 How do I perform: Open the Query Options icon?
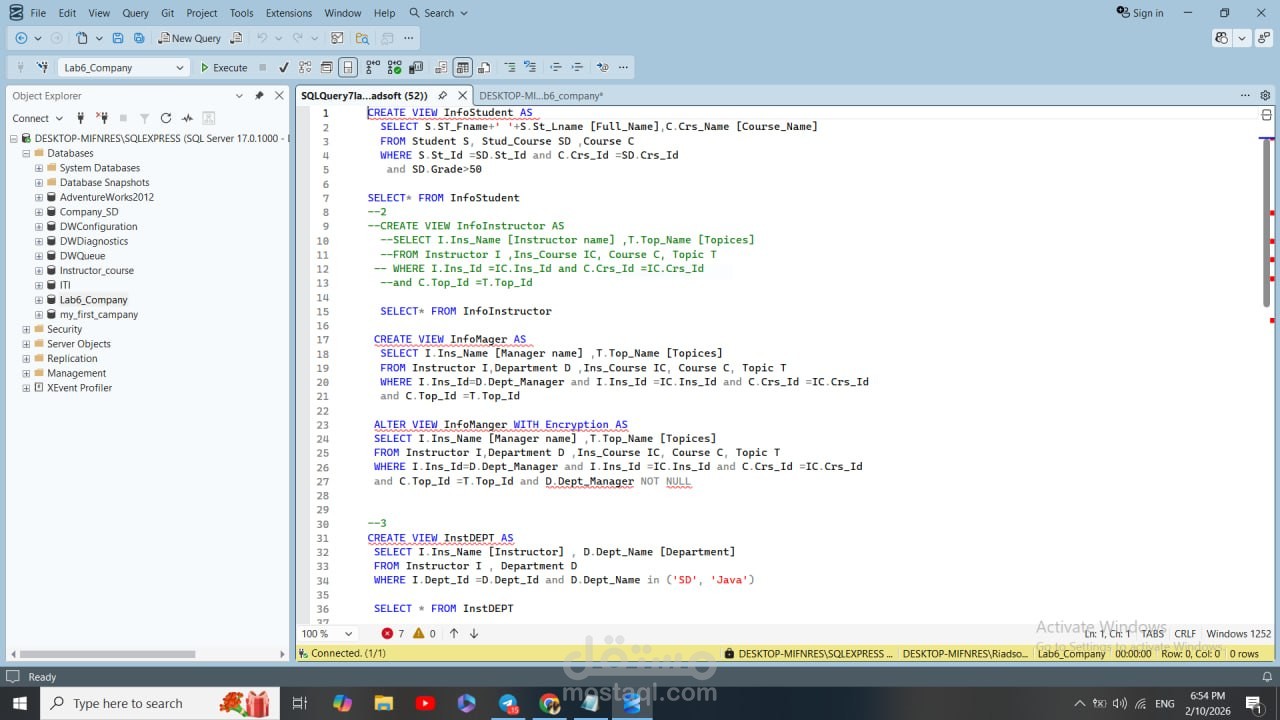pyautogui.click(x=326, y=68)
